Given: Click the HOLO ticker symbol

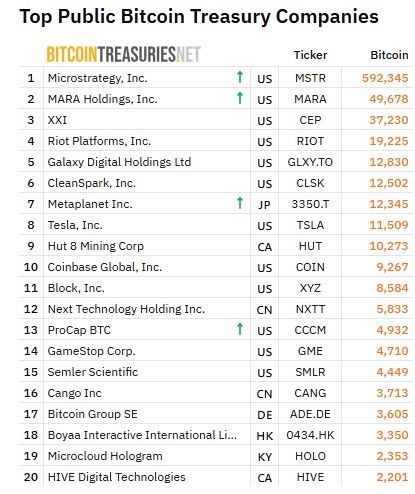Looking at the screenshot, I should click(310, 456).
